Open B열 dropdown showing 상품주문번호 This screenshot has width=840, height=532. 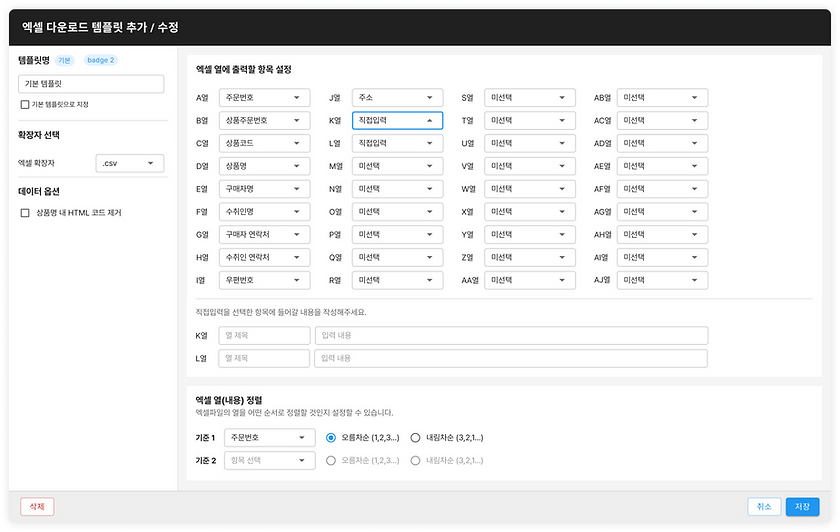[265, 121]
